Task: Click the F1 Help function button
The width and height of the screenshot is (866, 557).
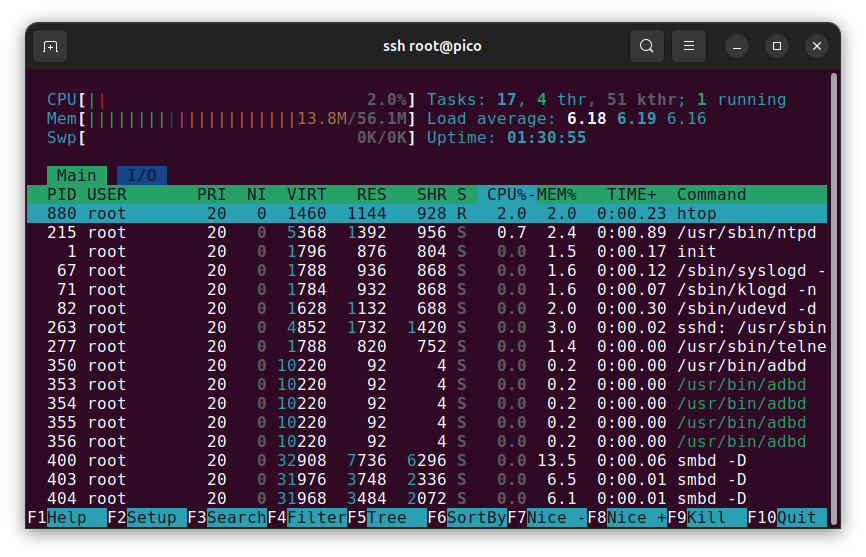Action: pyautogui.click(x=67, y=518)
